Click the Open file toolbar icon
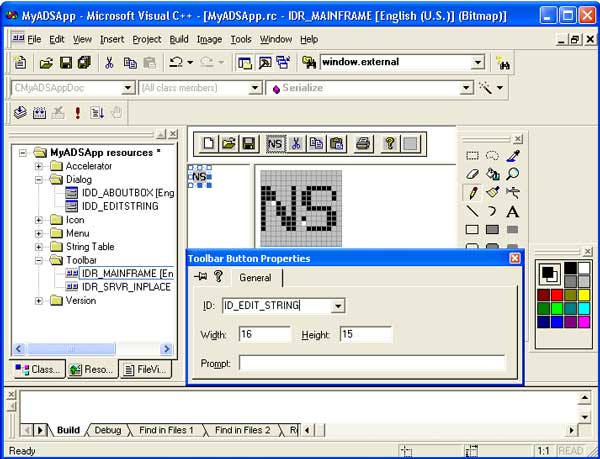This screenshot has width=600, height=459. 46,62
